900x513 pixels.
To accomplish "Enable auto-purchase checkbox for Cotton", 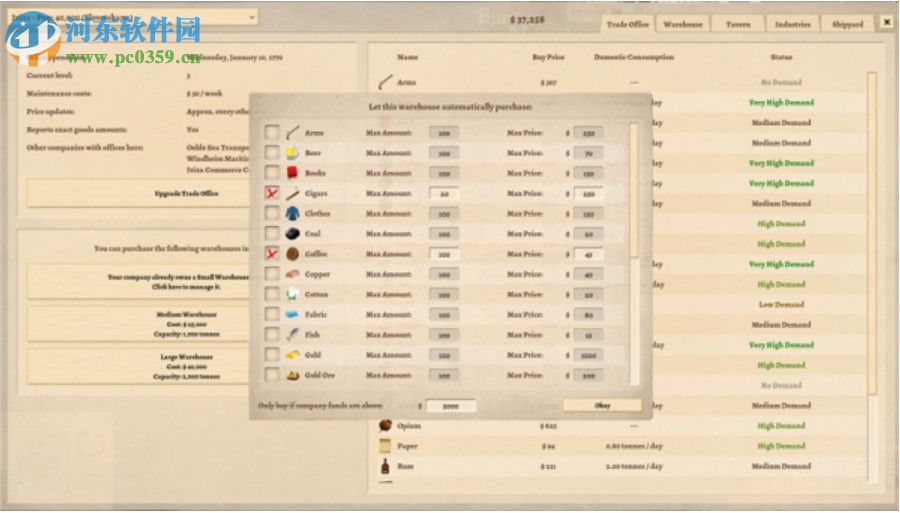I will [272, 294].
